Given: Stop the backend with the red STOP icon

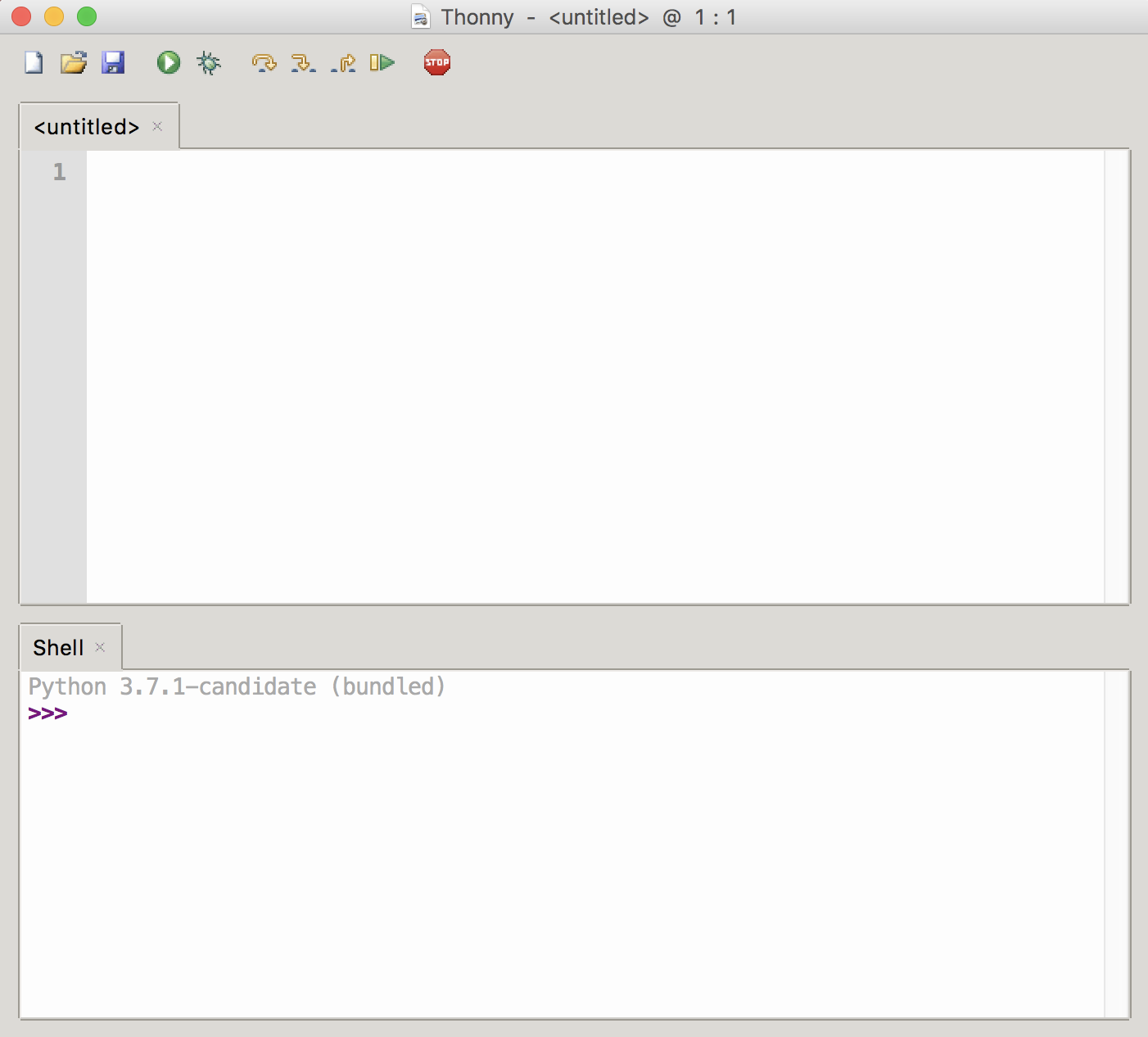Looking at the screenshot, I should click(437, 62).
